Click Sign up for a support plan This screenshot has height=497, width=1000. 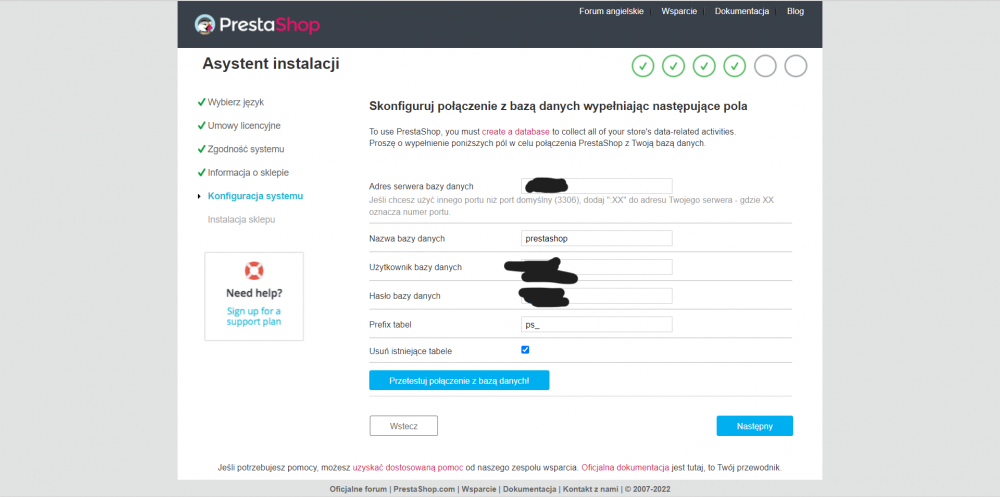[x=254, y=316]
